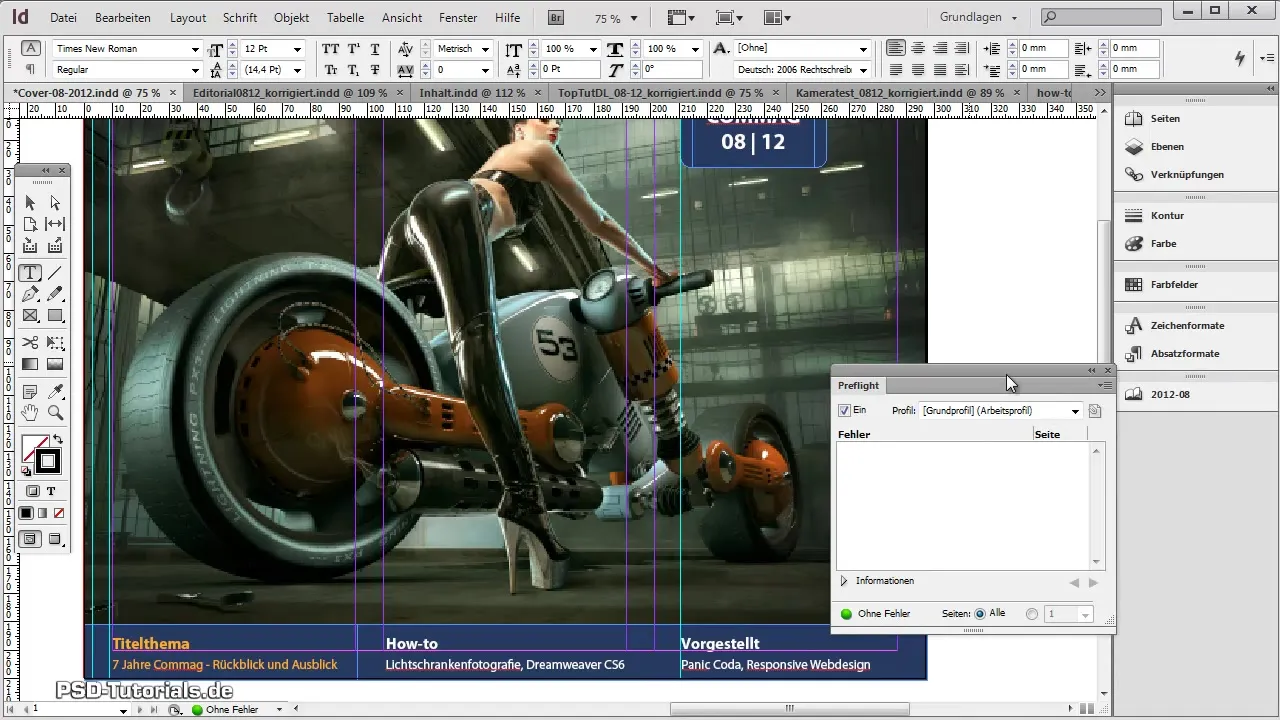
Task: Select the Zoom tool
Action: [x=55, y=412]
